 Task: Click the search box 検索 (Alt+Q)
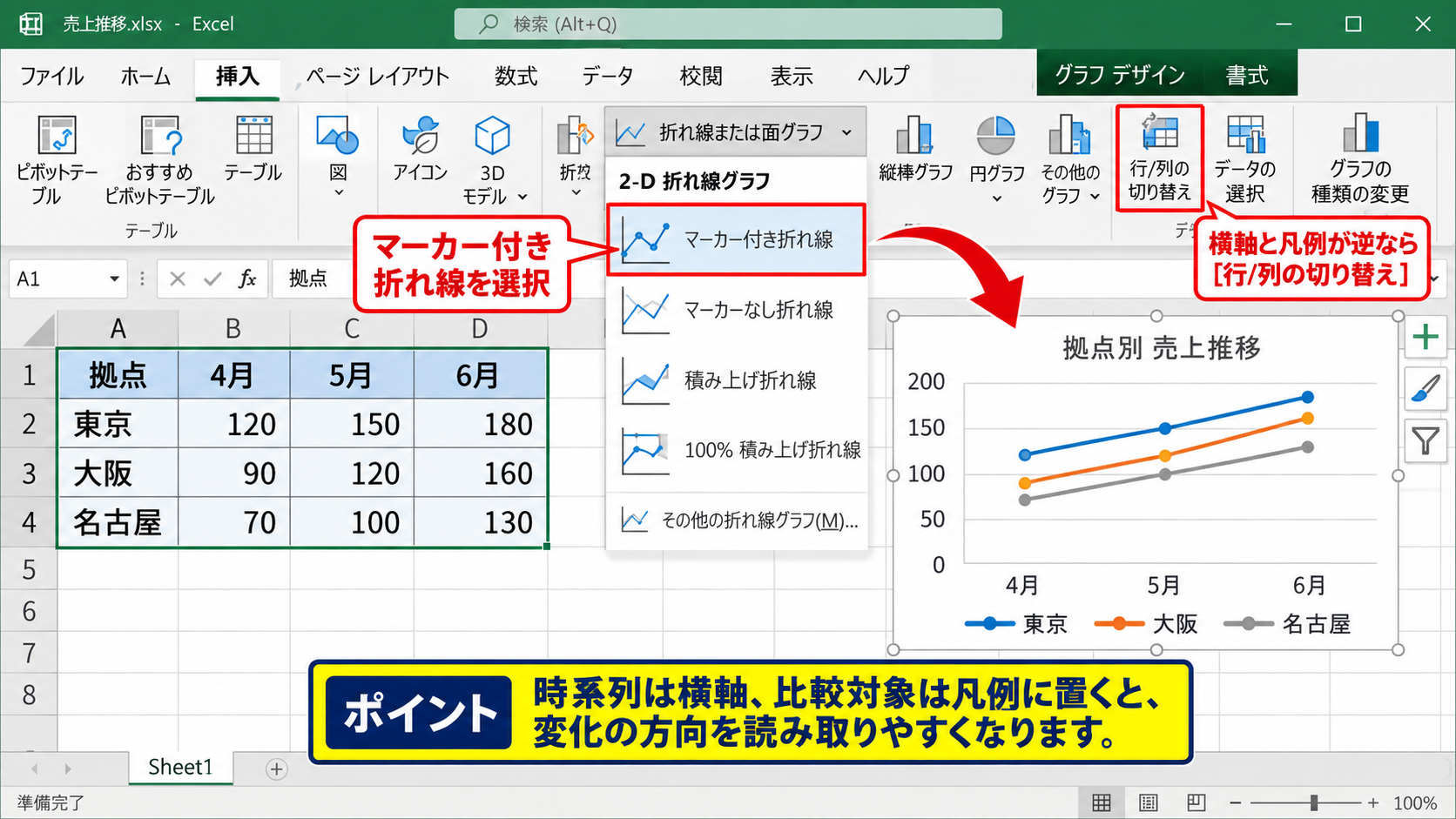point(728,24)
